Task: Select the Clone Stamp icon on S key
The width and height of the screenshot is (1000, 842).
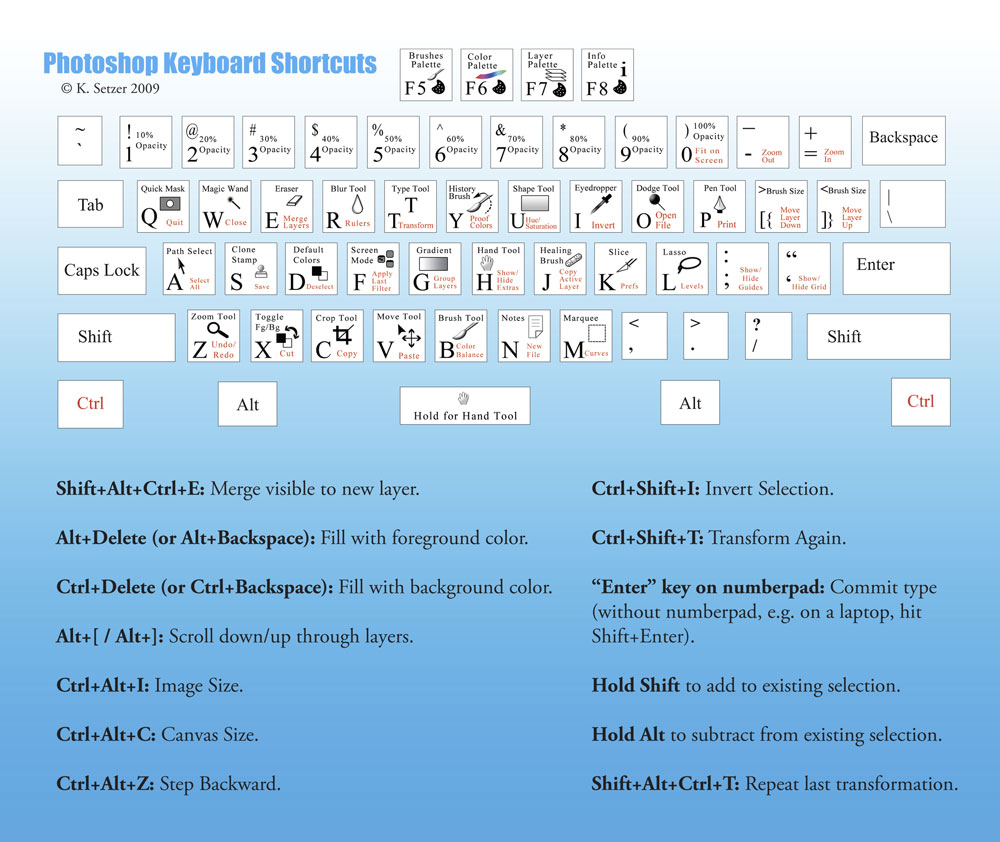Action: (261, 270)
